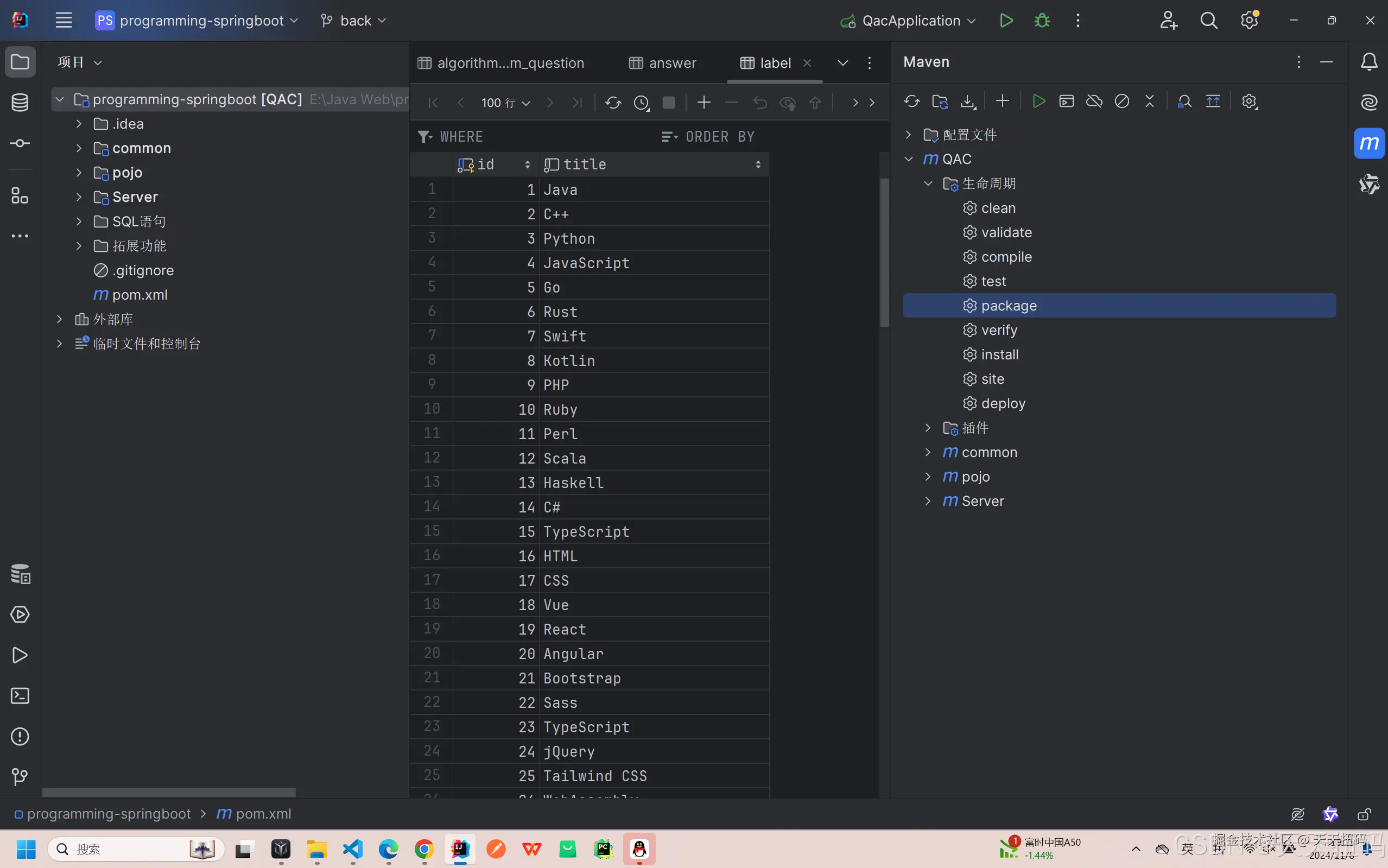Toggle Skip Tests mode in Maven
The width and height of the screenshot is (1388, 868).
(1121, 102)
